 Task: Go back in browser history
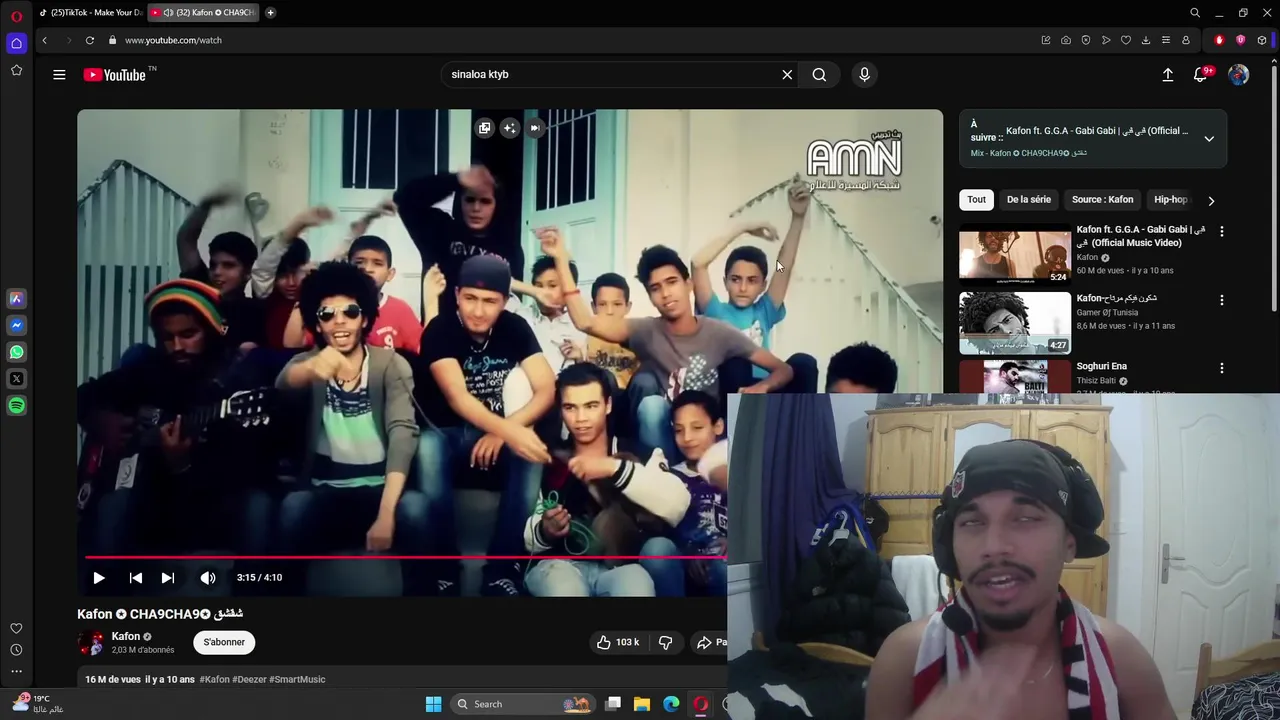pyautogui.click(x=44, y=40)
